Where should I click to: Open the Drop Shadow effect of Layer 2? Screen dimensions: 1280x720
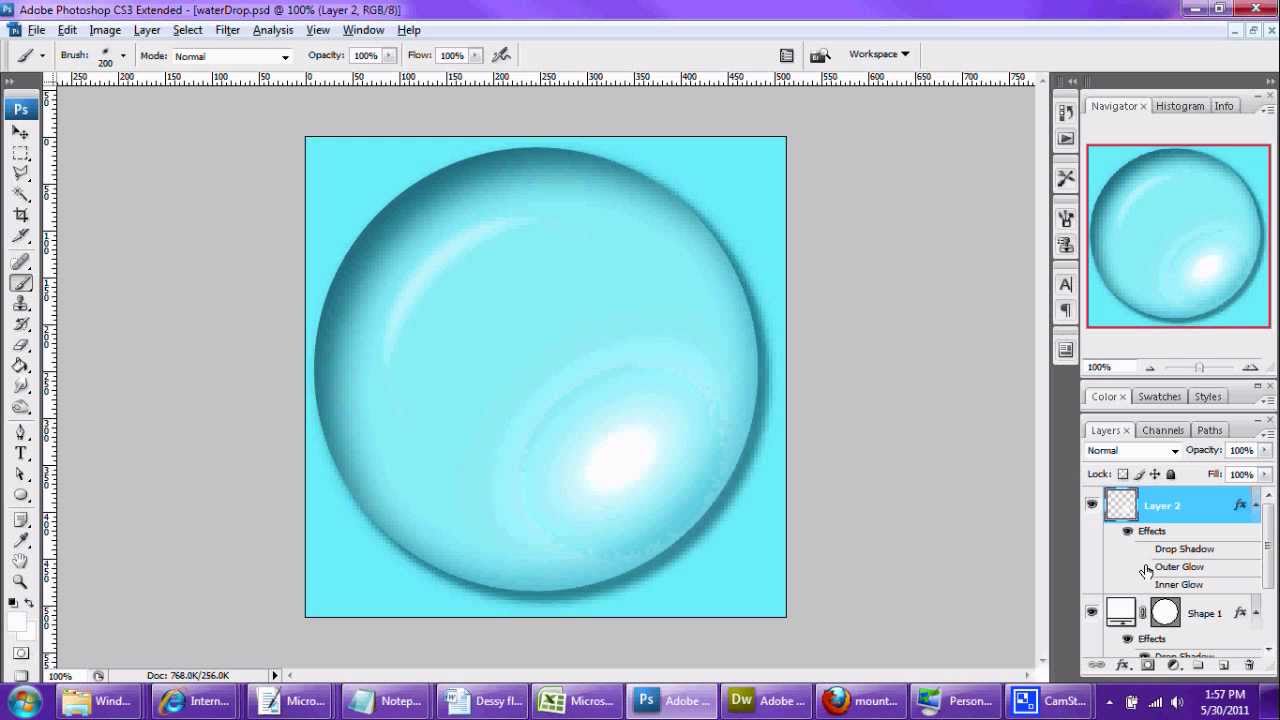tap(1184, 549)
